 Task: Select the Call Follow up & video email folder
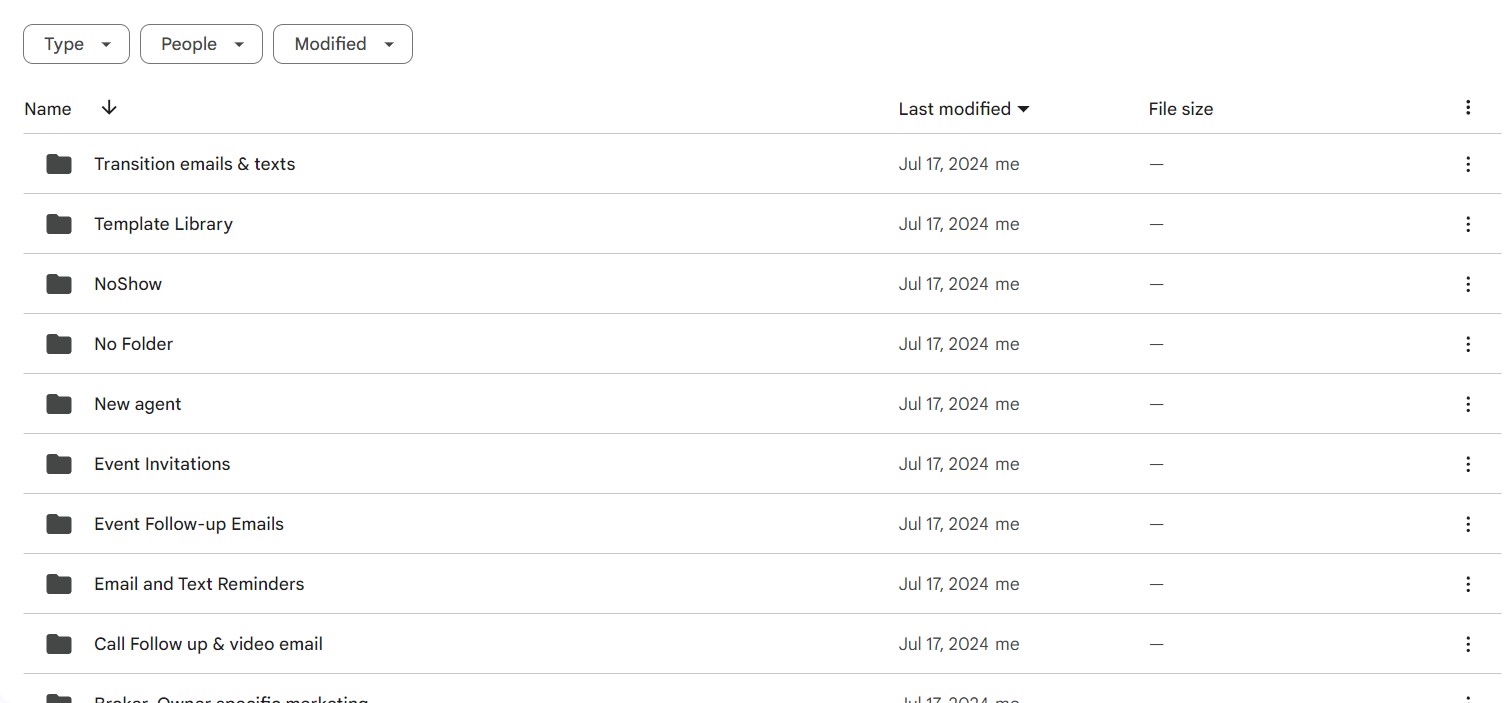coord(208,644)
